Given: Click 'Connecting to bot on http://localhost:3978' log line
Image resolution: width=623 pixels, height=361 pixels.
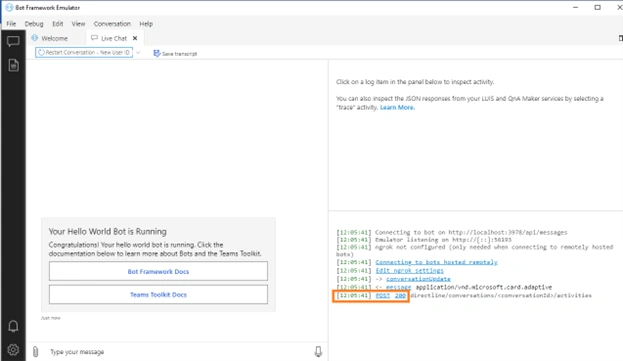Looking at the screenshot, I should [452, 232].
